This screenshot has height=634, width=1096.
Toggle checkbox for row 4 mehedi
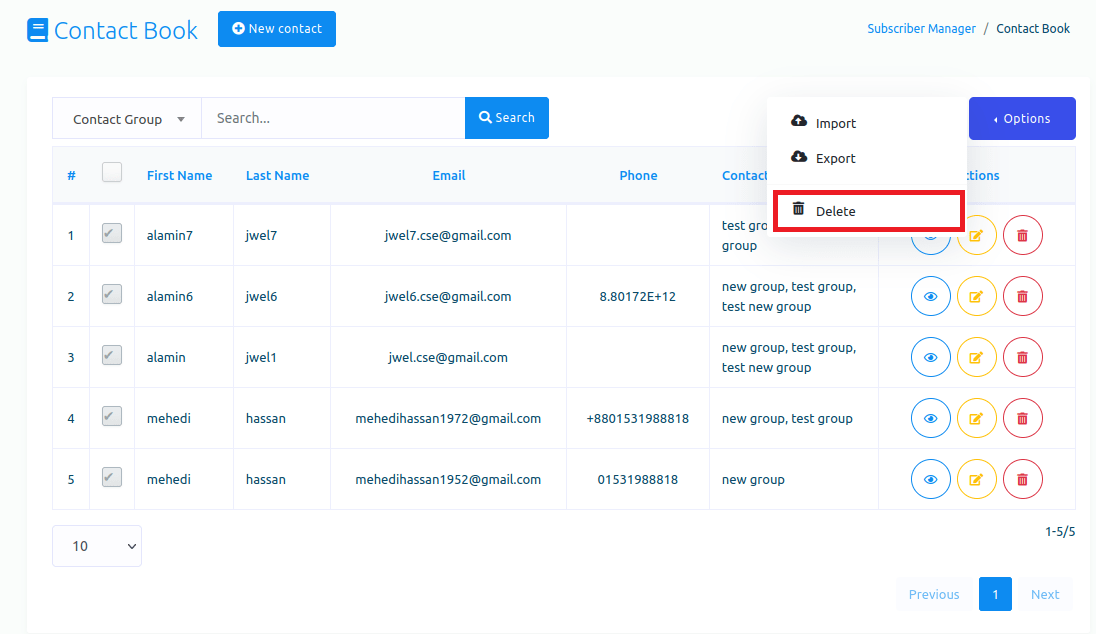click(112, 417)
